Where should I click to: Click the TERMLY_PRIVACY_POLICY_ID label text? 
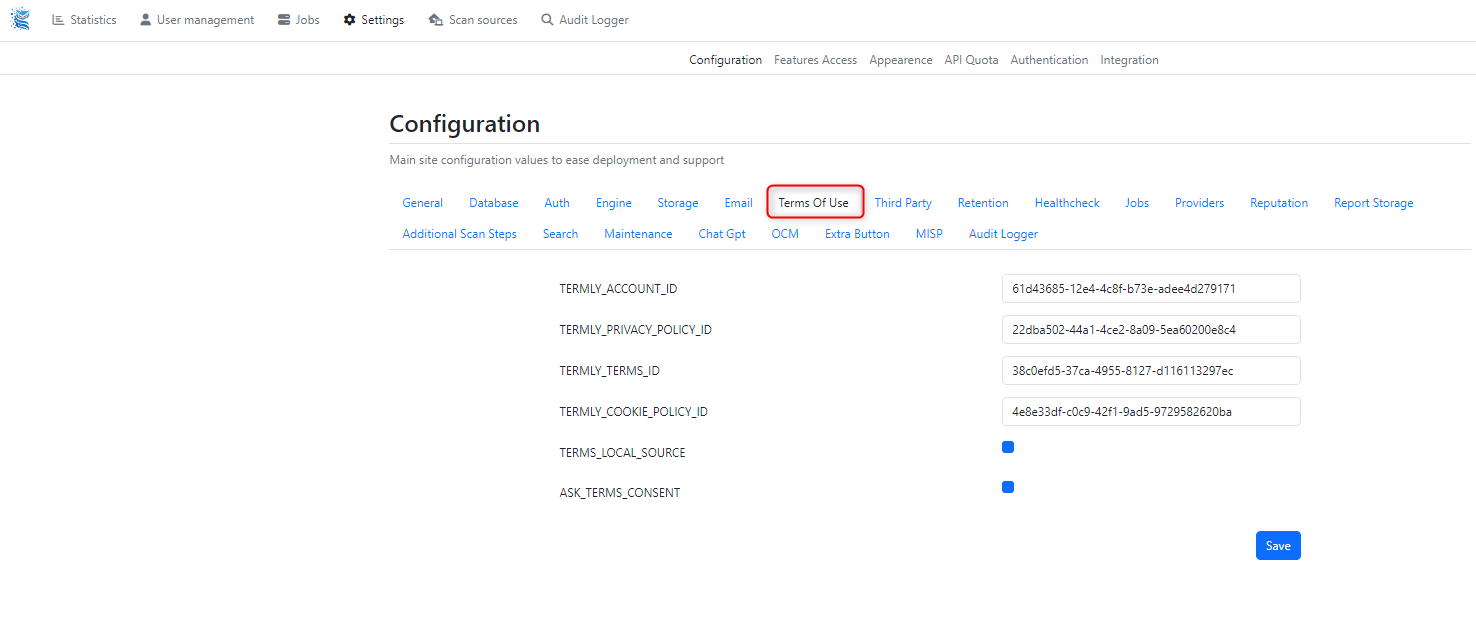(635, 330)
